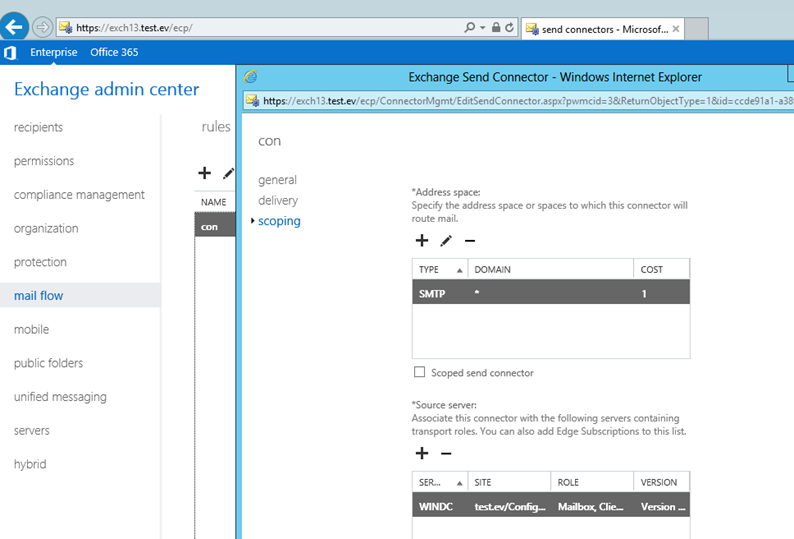The width and height of the screenshot is (794, 539).
Task: Open the general page of the connector
Action: (277, 180)
